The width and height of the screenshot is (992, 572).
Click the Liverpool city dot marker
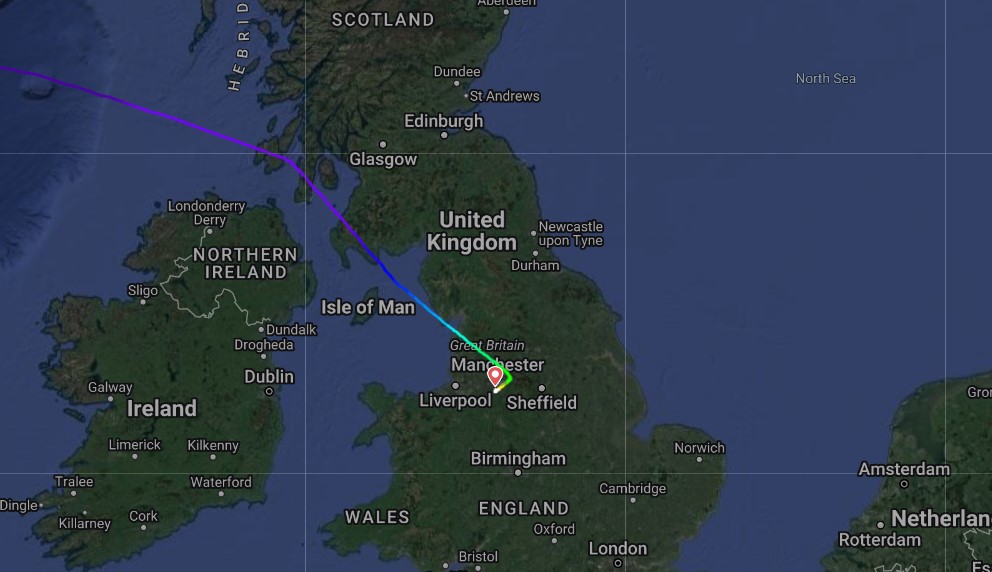tap(456, 385)
